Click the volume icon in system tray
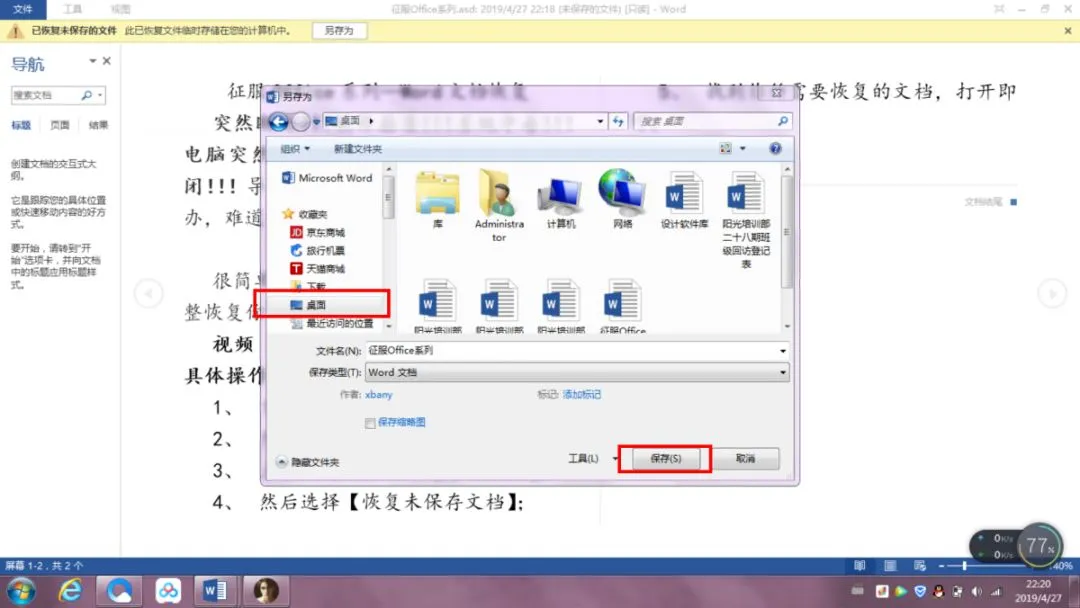The height and width of the screenshot is (608, 1080). click(977, 591)
